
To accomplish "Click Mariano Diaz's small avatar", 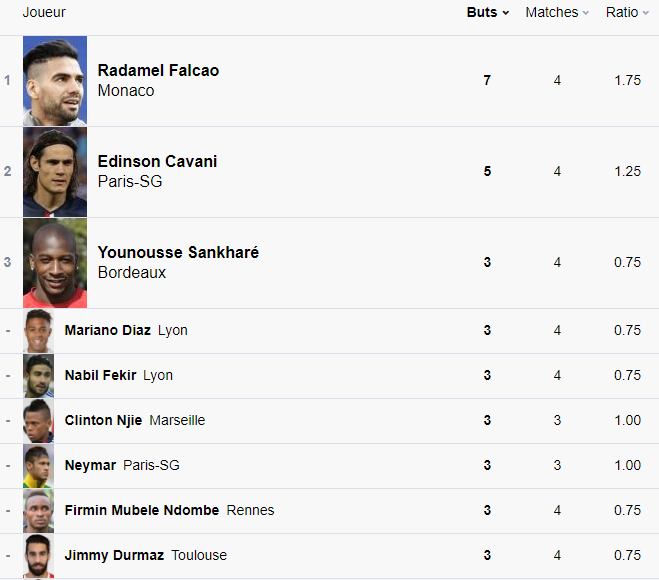I will tap(39, 331).
